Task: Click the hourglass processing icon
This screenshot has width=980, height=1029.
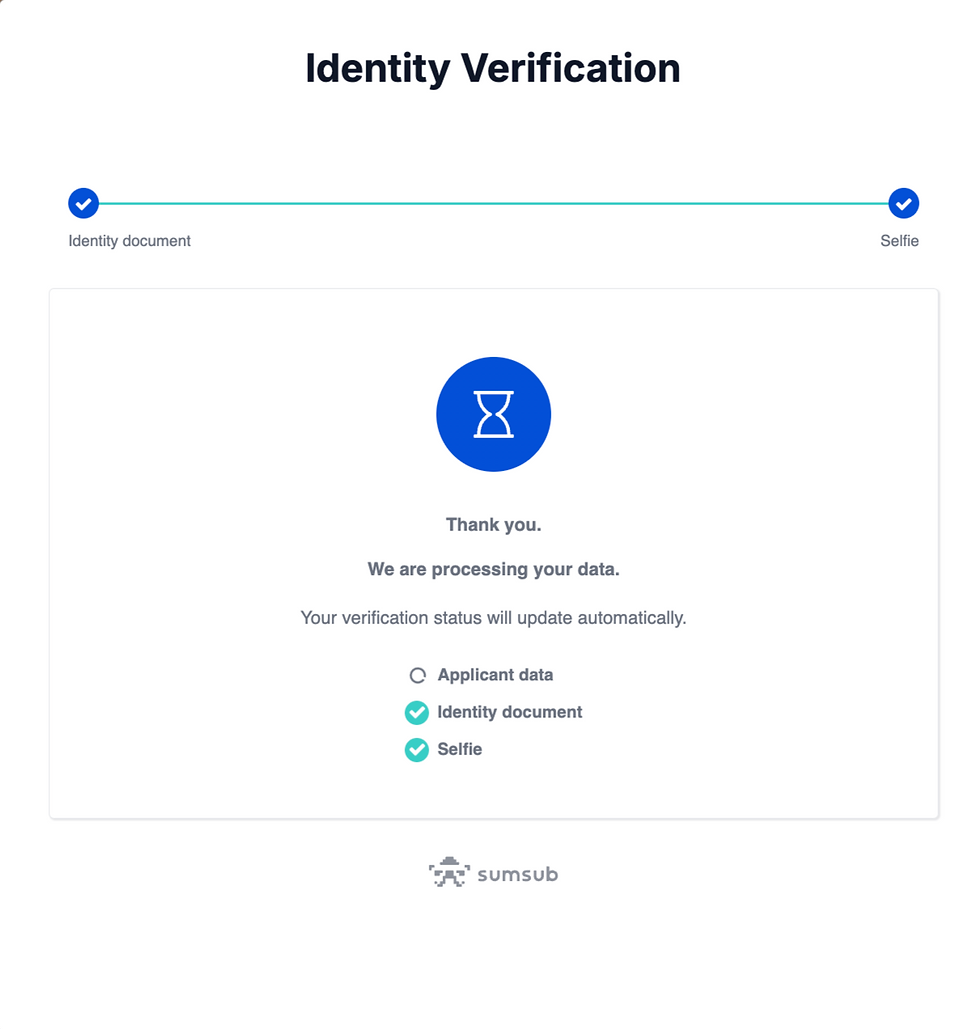Action: click(x=494, y=414)
